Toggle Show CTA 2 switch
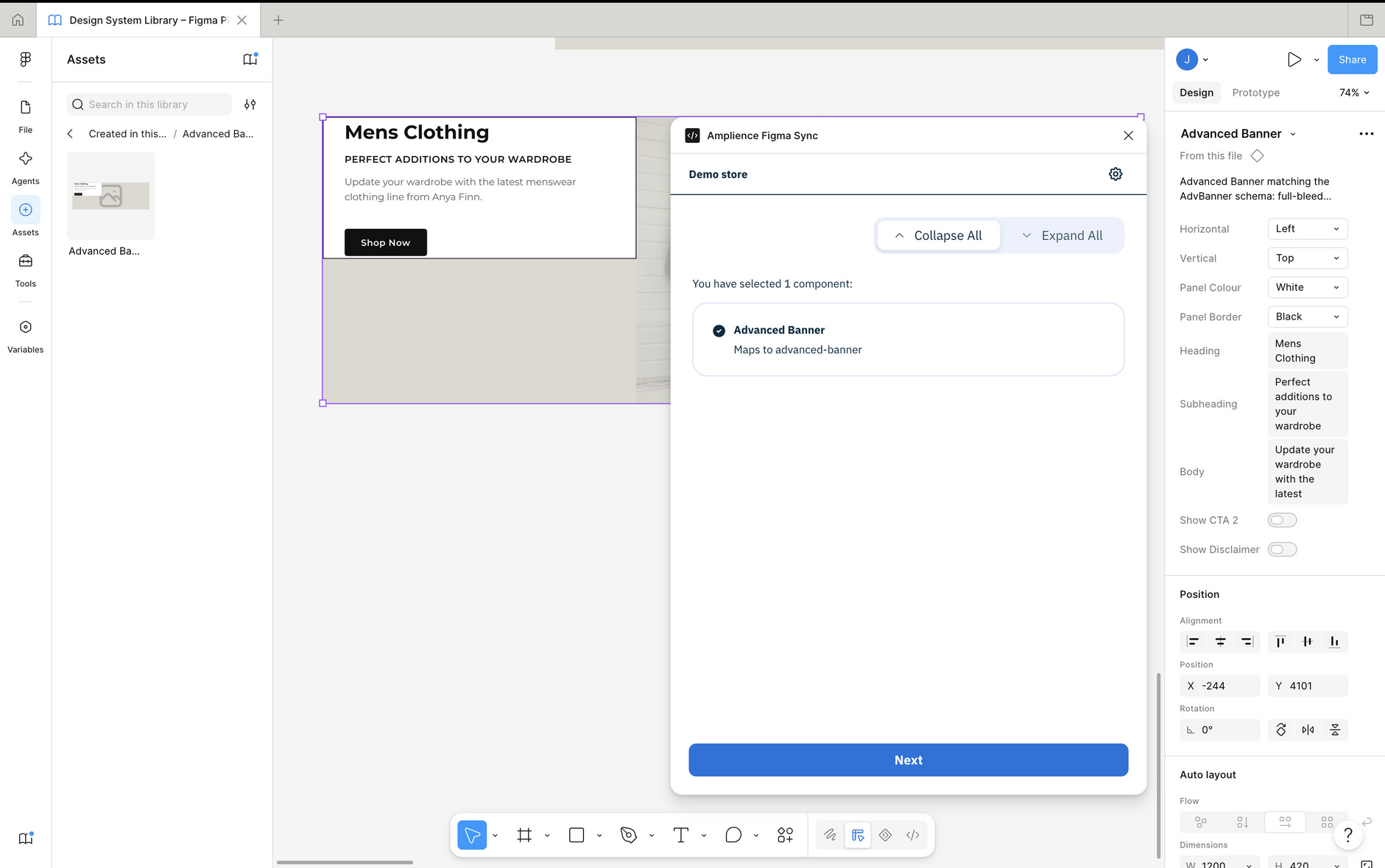Viewport: 1385px width, 868px height. pyautogui.click(x=1282, y=521)
